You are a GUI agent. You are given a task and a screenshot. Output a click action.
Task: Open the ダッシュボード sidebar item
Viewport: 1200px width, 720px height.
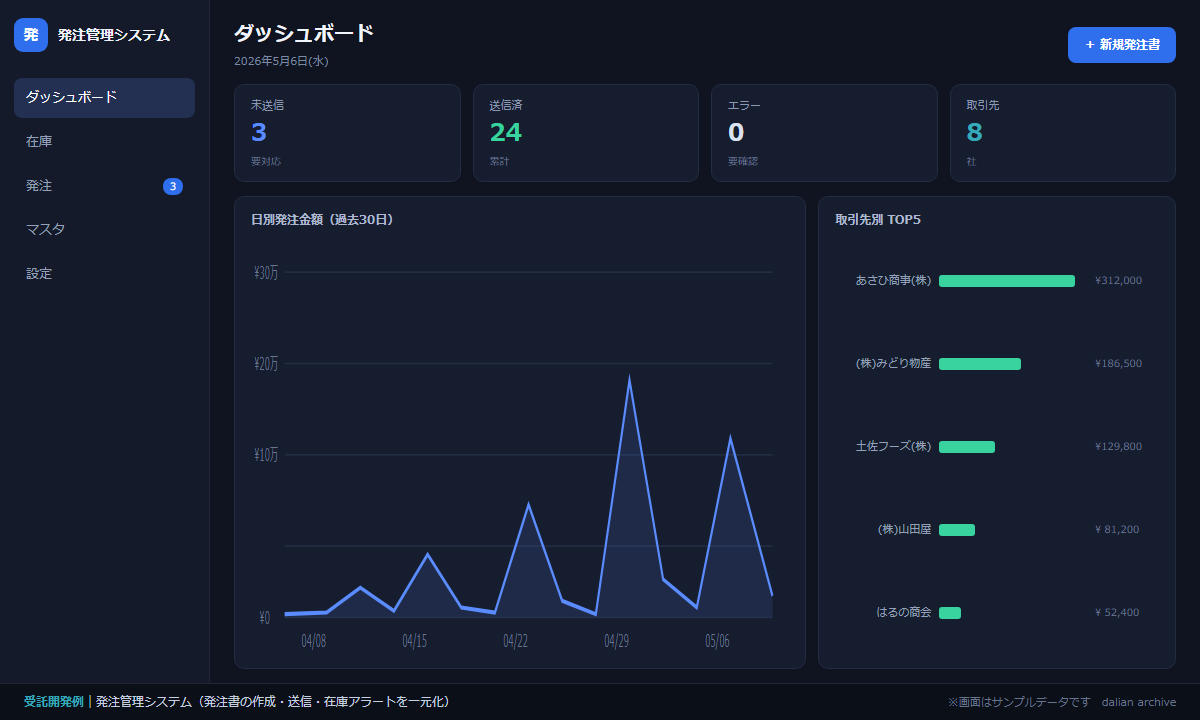(x=104, y=98)
